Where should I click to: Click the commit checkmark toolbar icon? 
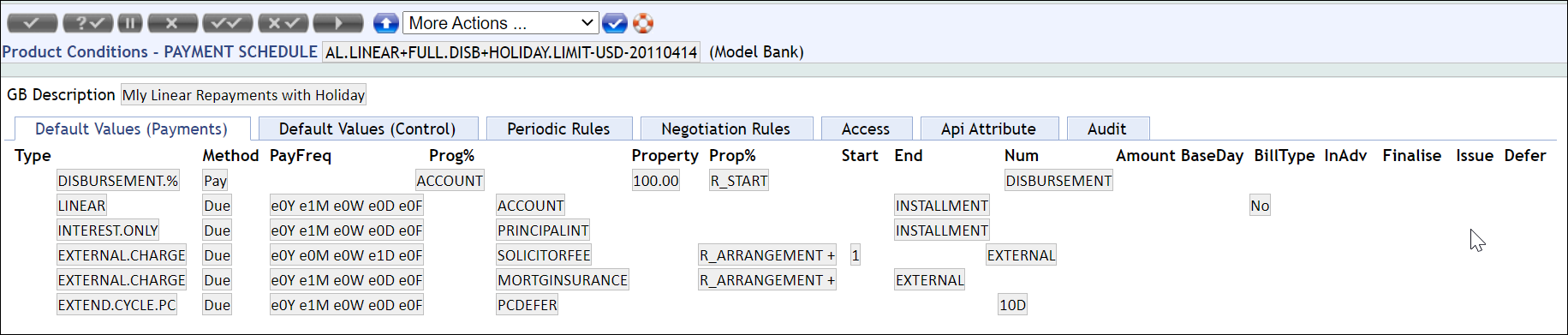click(33, 23)
